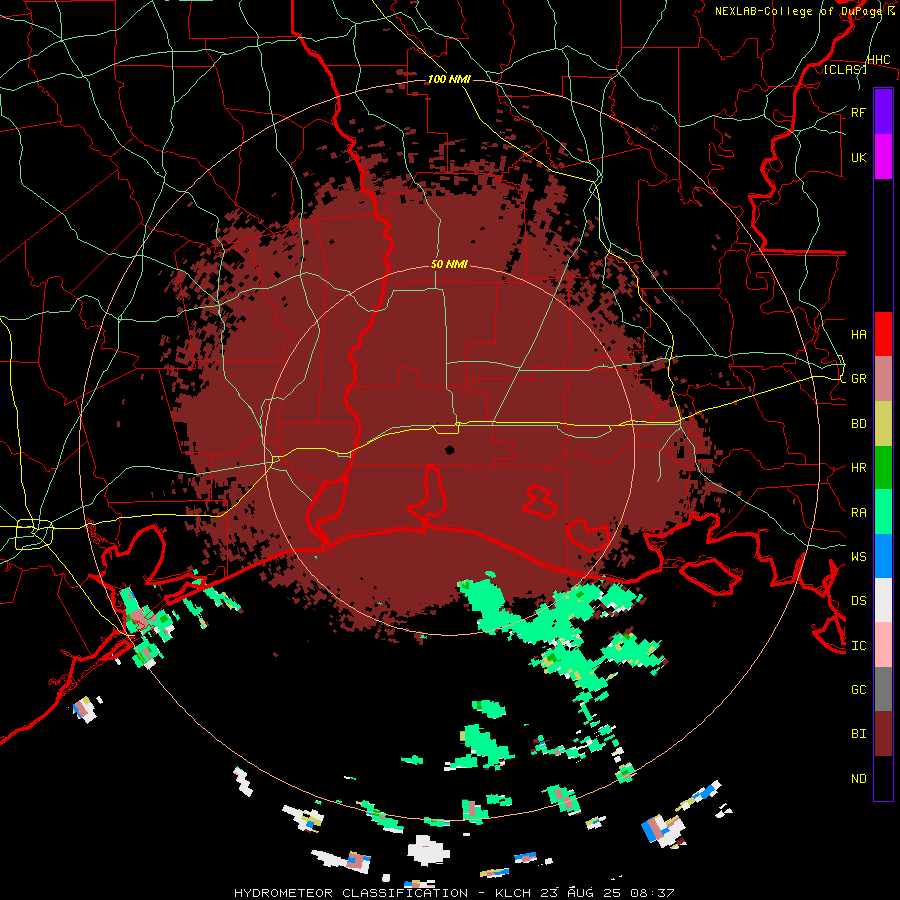This screenshot has height=900, width=900.
Task: Click the RF purple legend swatch
Action: click(x=883, y=112)
